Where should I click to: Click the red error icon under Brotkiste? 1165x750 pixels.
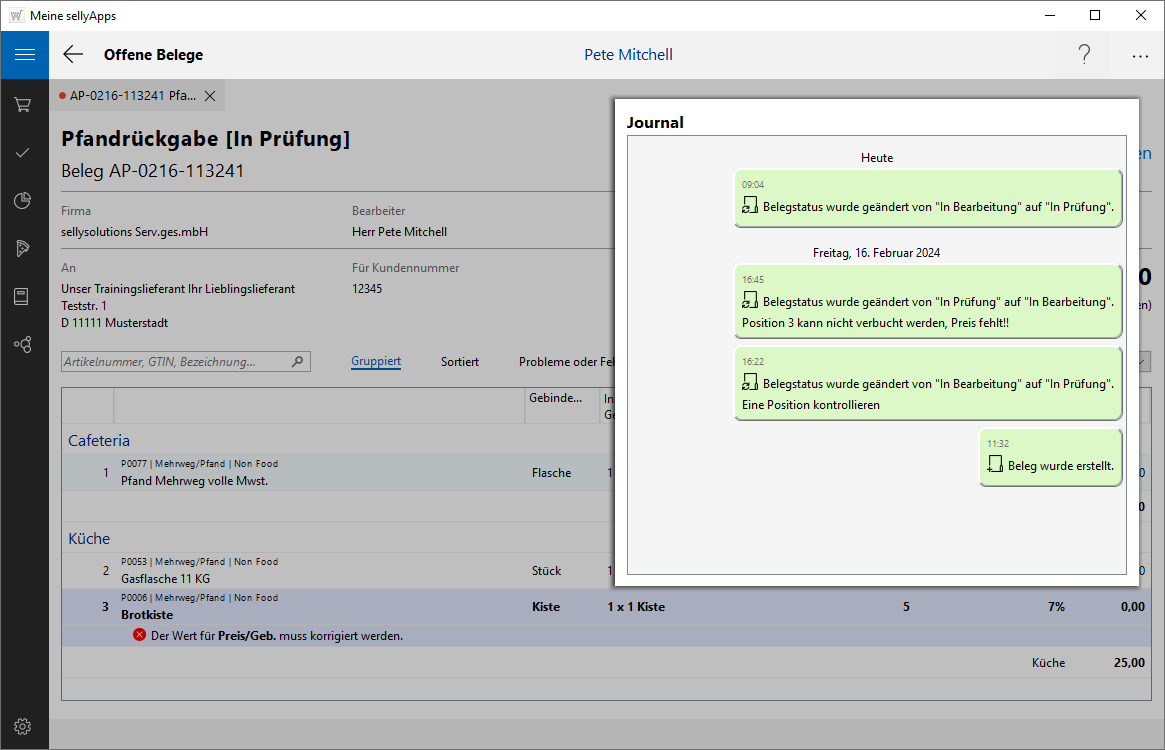[139, 635]
